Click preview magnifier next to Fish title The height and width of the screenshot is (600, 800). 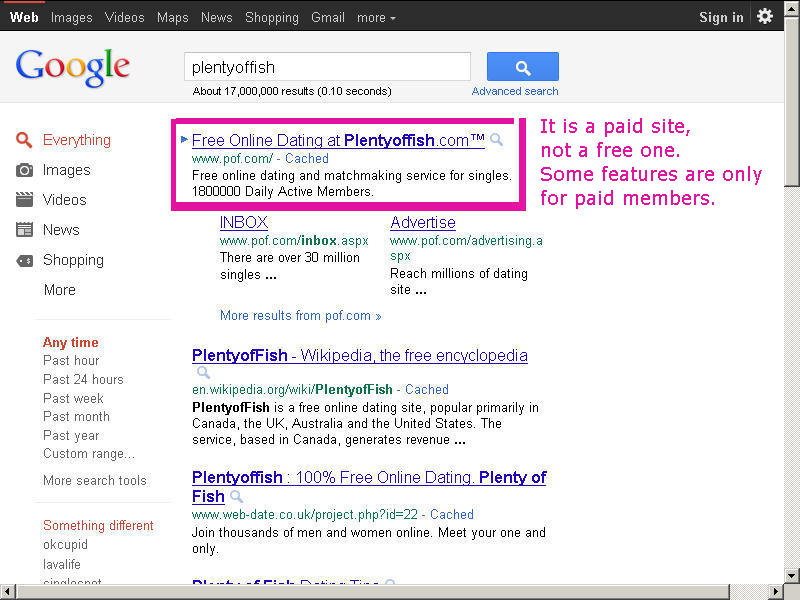236,496
